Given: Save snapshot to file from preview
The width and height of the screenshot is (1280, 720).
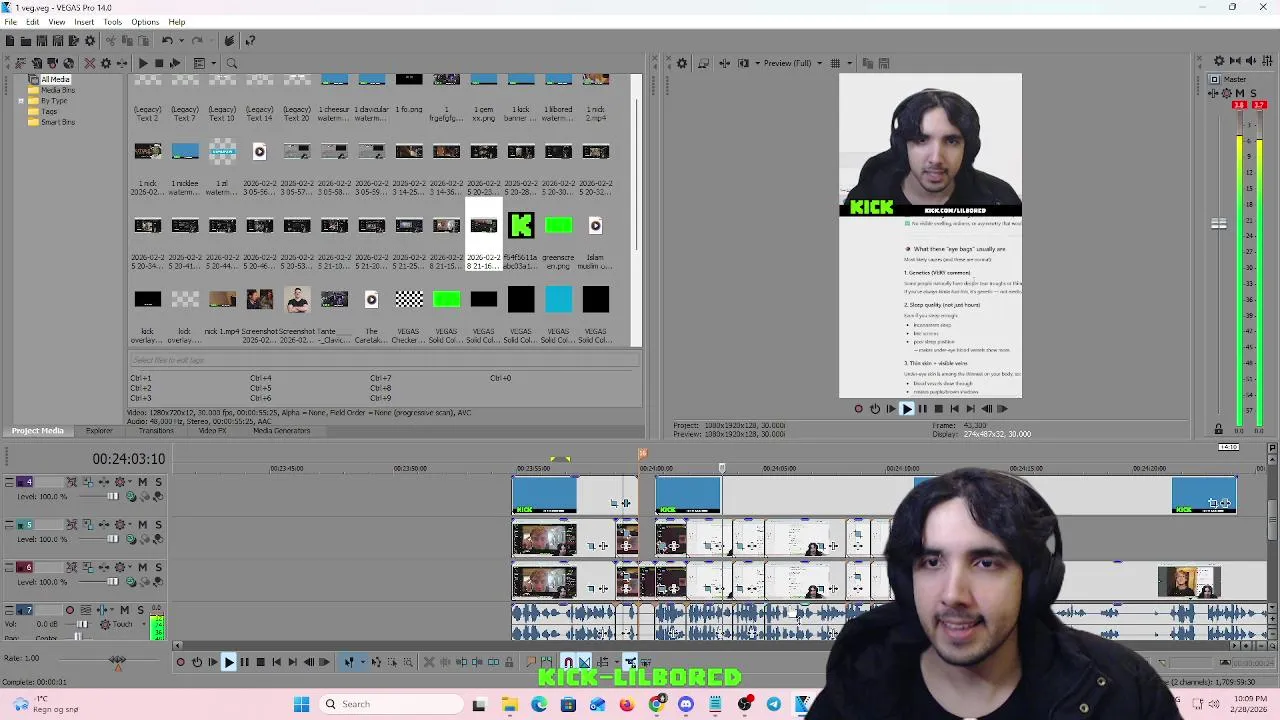Looking at the screenshot, I should (x=884, y=63).
